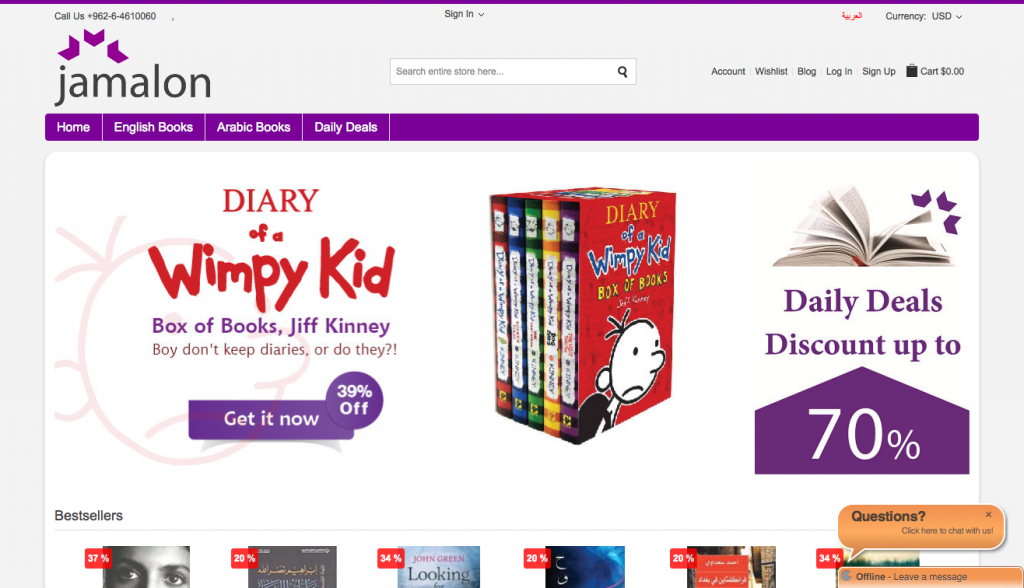Open the shopping cart icon

(912, 71)
